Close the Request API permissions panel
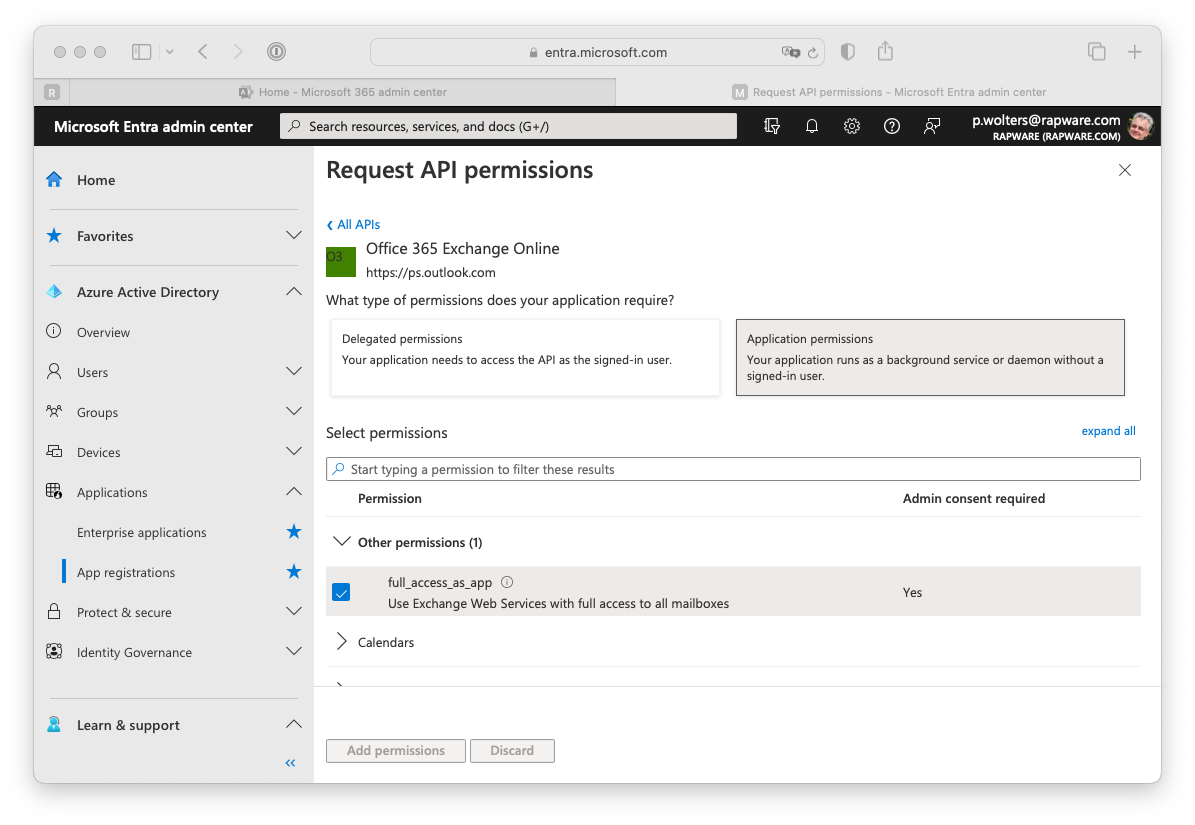This screenshot has width=1195, height=825. [1125, 170]
